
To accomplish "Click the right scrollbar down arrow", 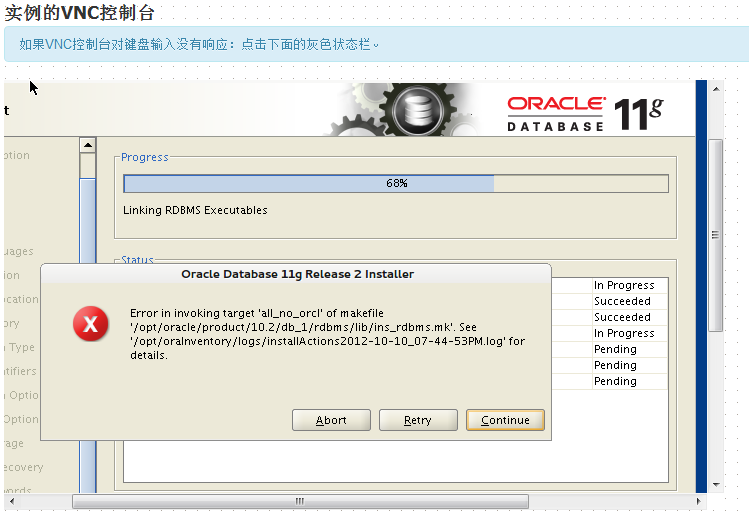I will [716, 484].
